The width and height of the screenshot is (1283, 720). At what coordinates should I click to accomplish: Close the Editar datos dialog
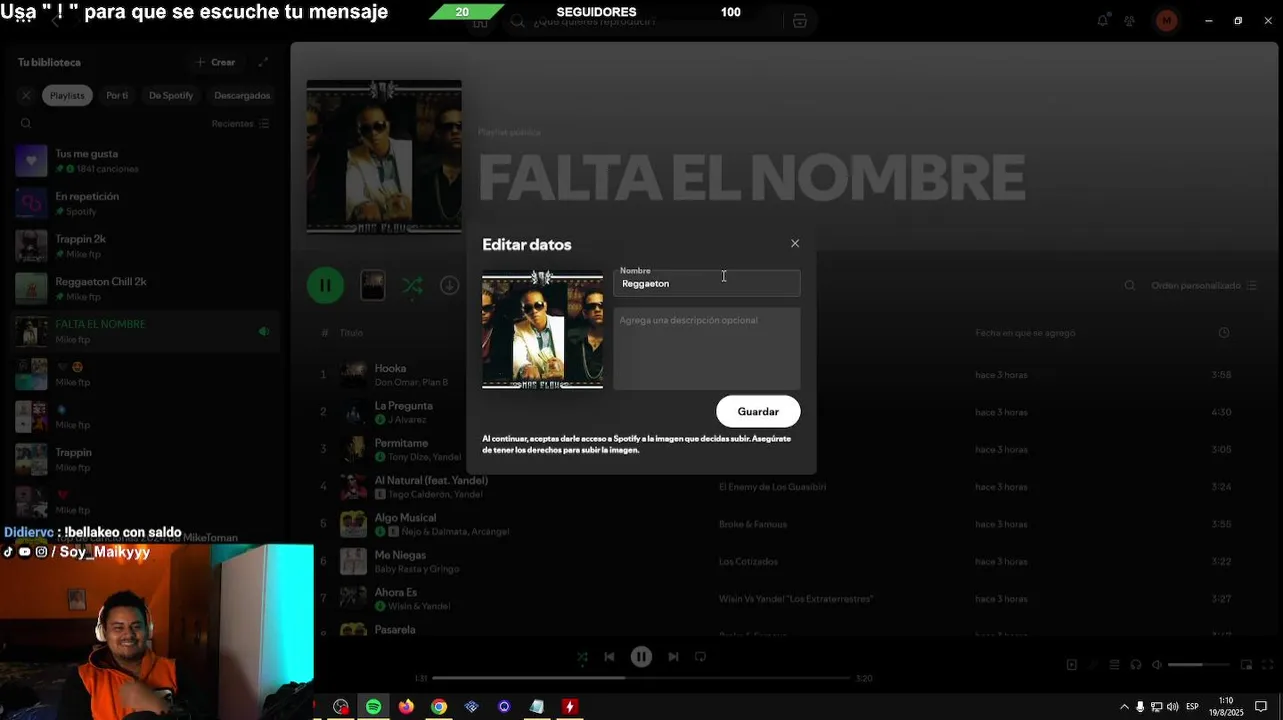click(795, 243)
